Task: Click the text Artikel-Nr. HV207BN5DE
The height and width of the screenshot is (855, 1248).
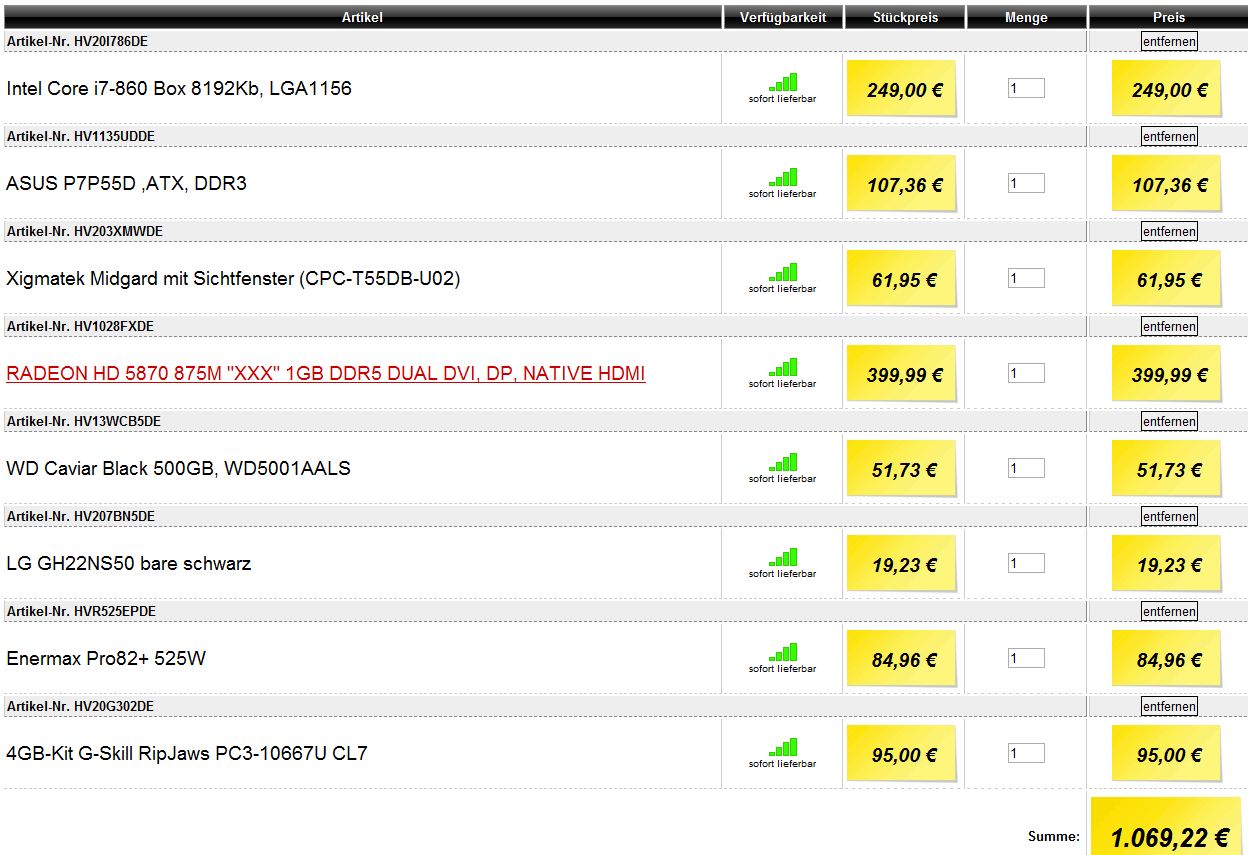Action: click(81, 516)
